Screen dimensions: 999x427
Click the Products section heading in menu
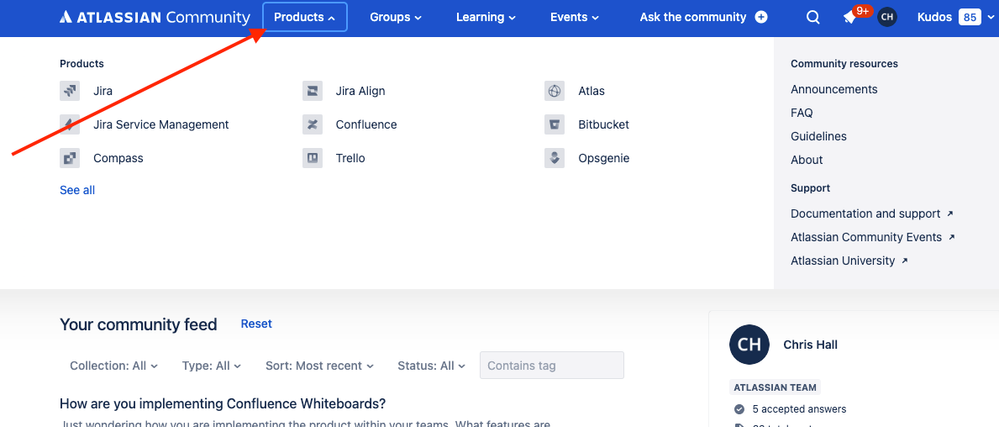tap(82, 64)
